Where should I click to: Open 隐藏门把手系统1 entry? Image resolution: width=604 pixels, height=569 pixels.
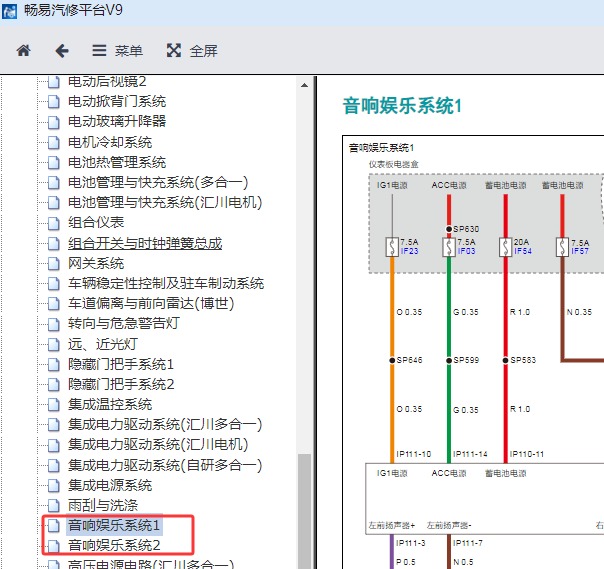coord(121,364)
